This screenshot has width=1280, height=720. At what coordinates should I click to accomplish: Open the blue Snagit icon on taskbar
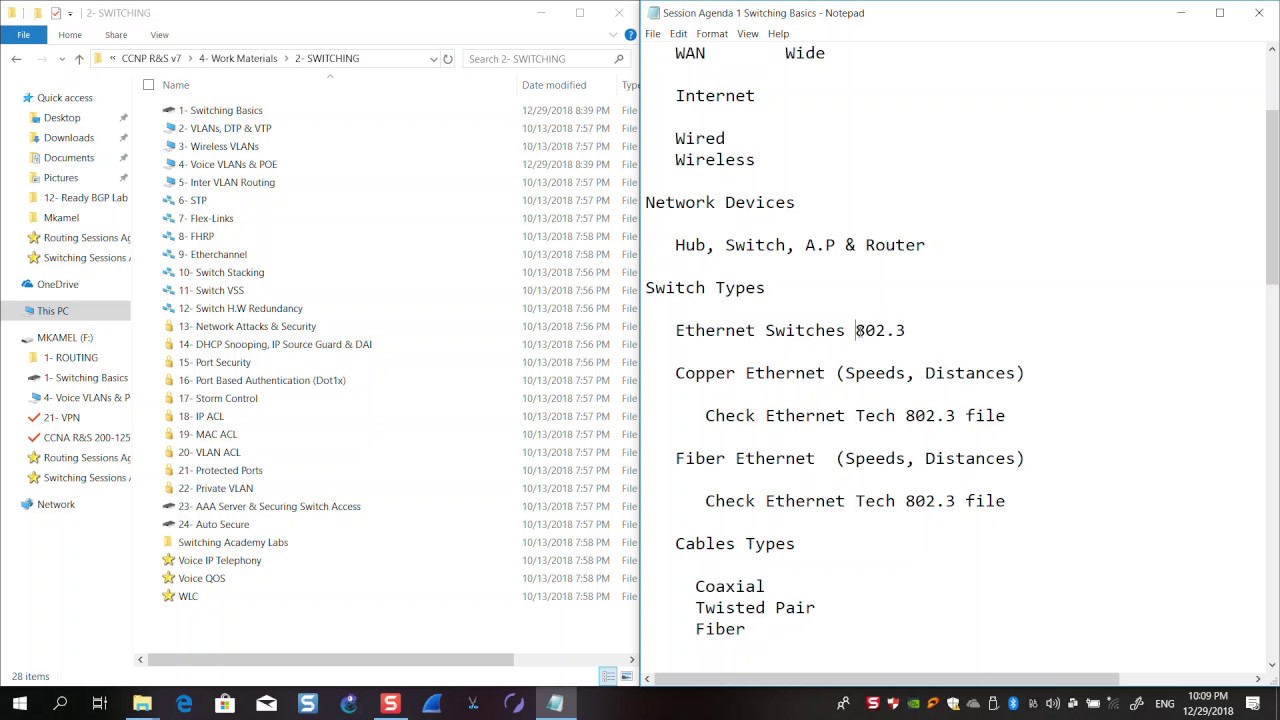(307, 704)
